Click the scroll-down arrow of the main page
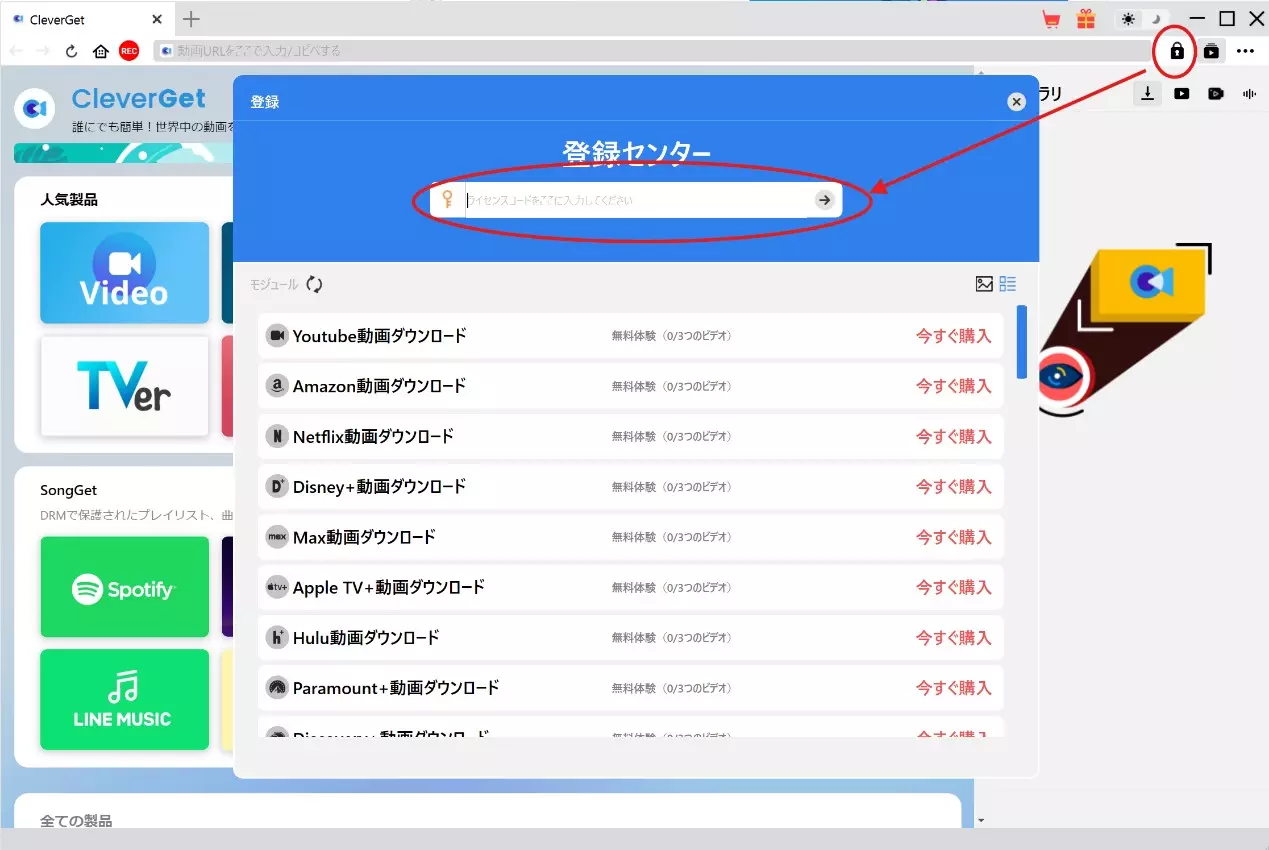The image size is (1269, 850). 981,821
